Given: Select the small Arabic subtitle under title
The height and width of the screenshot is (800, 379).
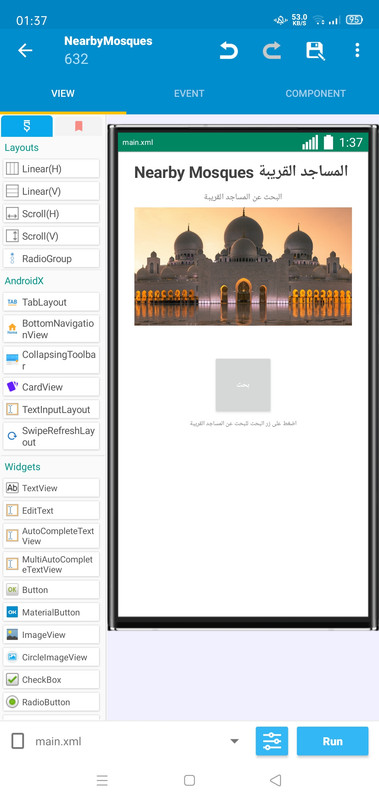Looking at the screenshot, I should (x=243, y=197).
